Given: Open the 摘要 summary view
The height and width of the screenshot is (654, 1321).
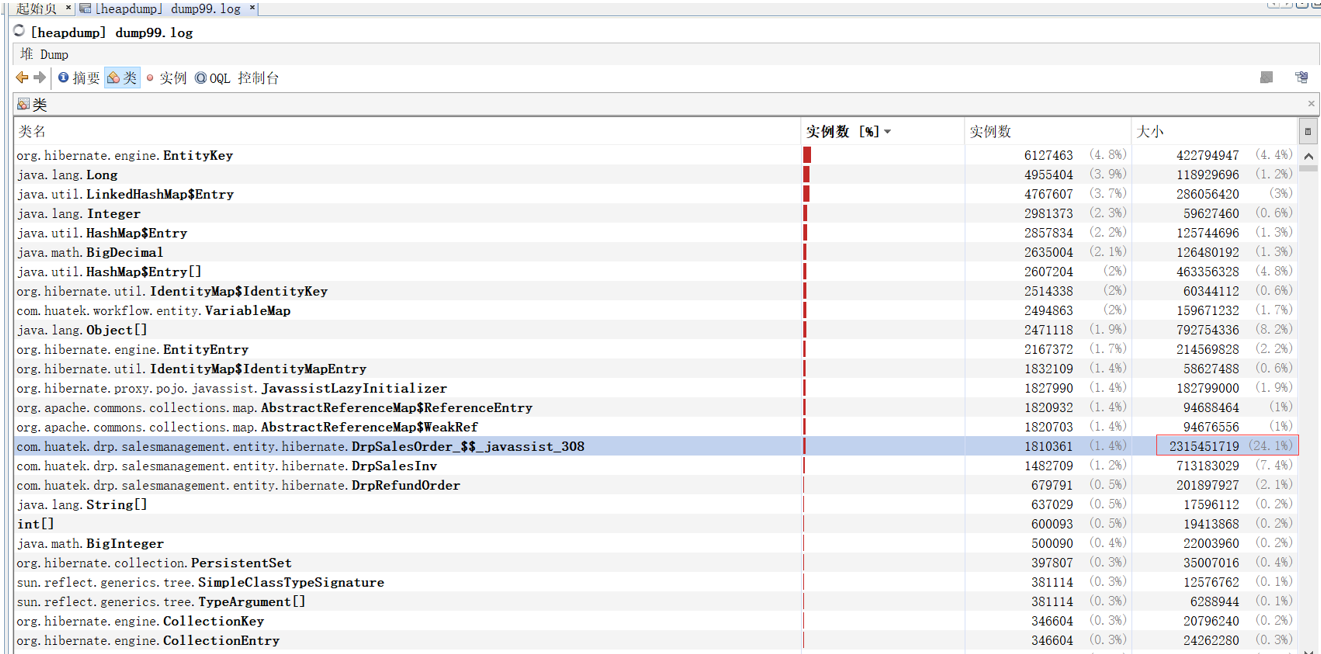Looking at the screenshot, I should tap(78, 78).
